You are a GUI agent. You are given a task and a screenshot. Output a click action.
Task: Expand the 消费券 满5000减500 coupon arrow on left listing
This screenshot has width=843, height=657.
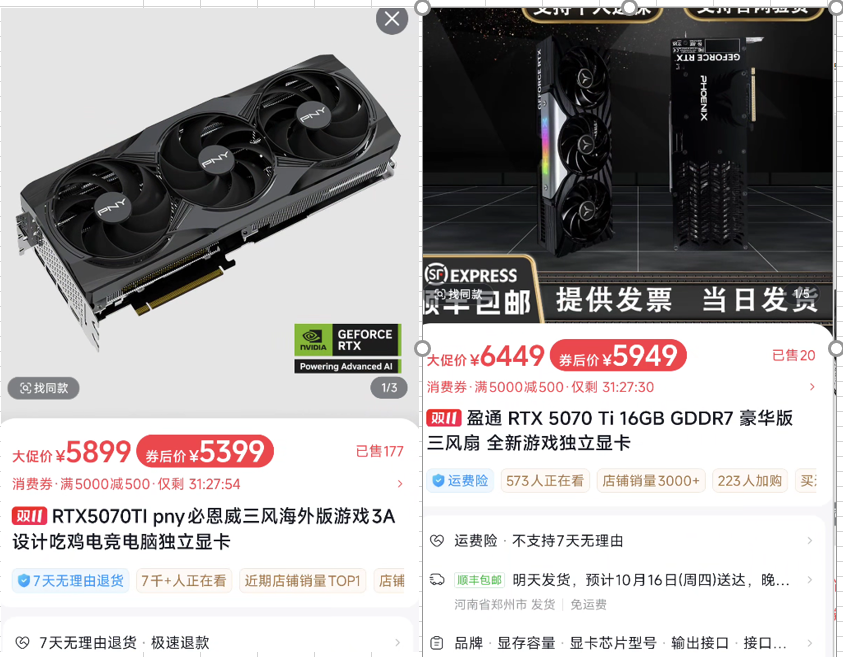[399, 484]
